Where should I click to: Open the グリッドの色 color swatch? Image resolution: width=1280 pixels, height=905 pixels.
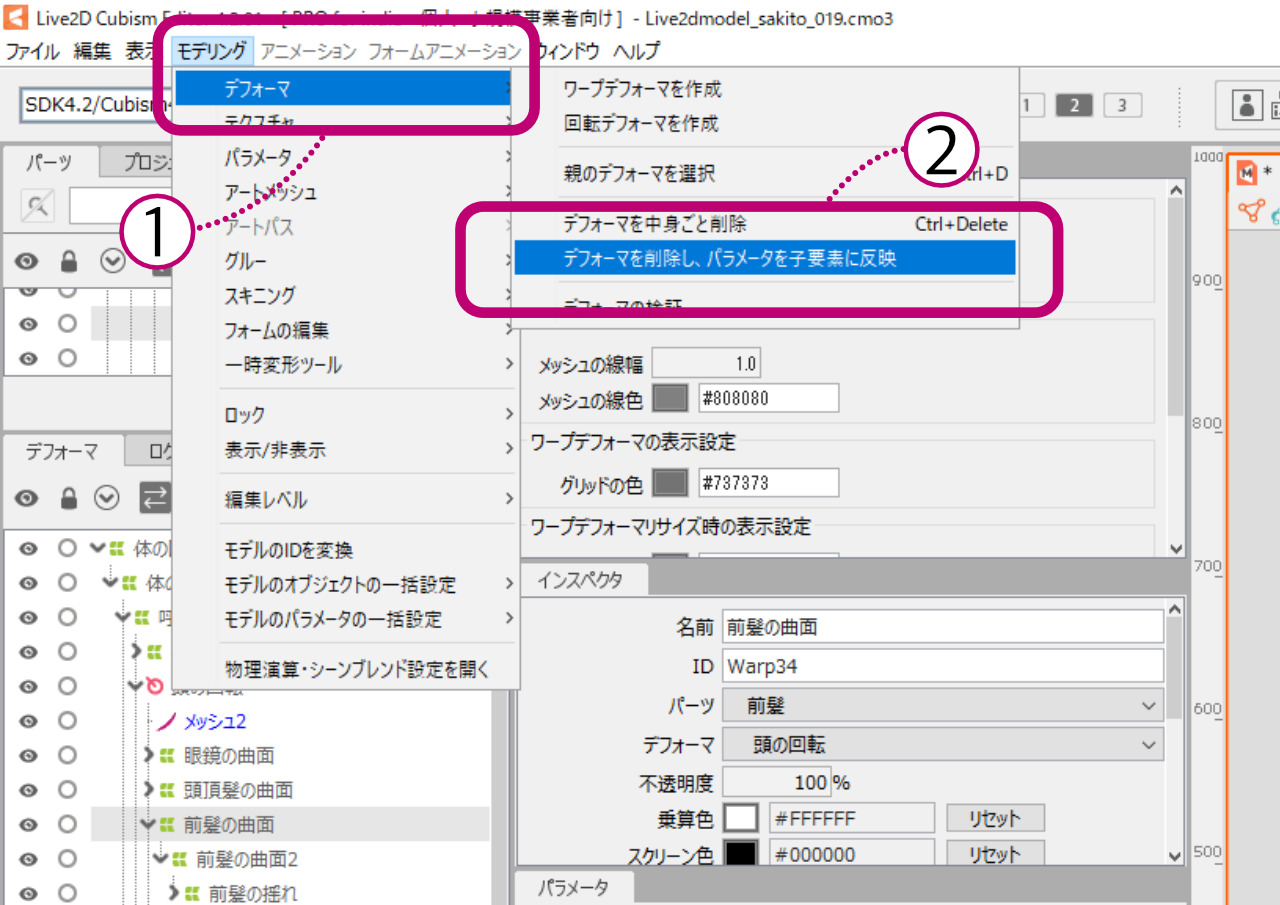click(x=670, y=483)
